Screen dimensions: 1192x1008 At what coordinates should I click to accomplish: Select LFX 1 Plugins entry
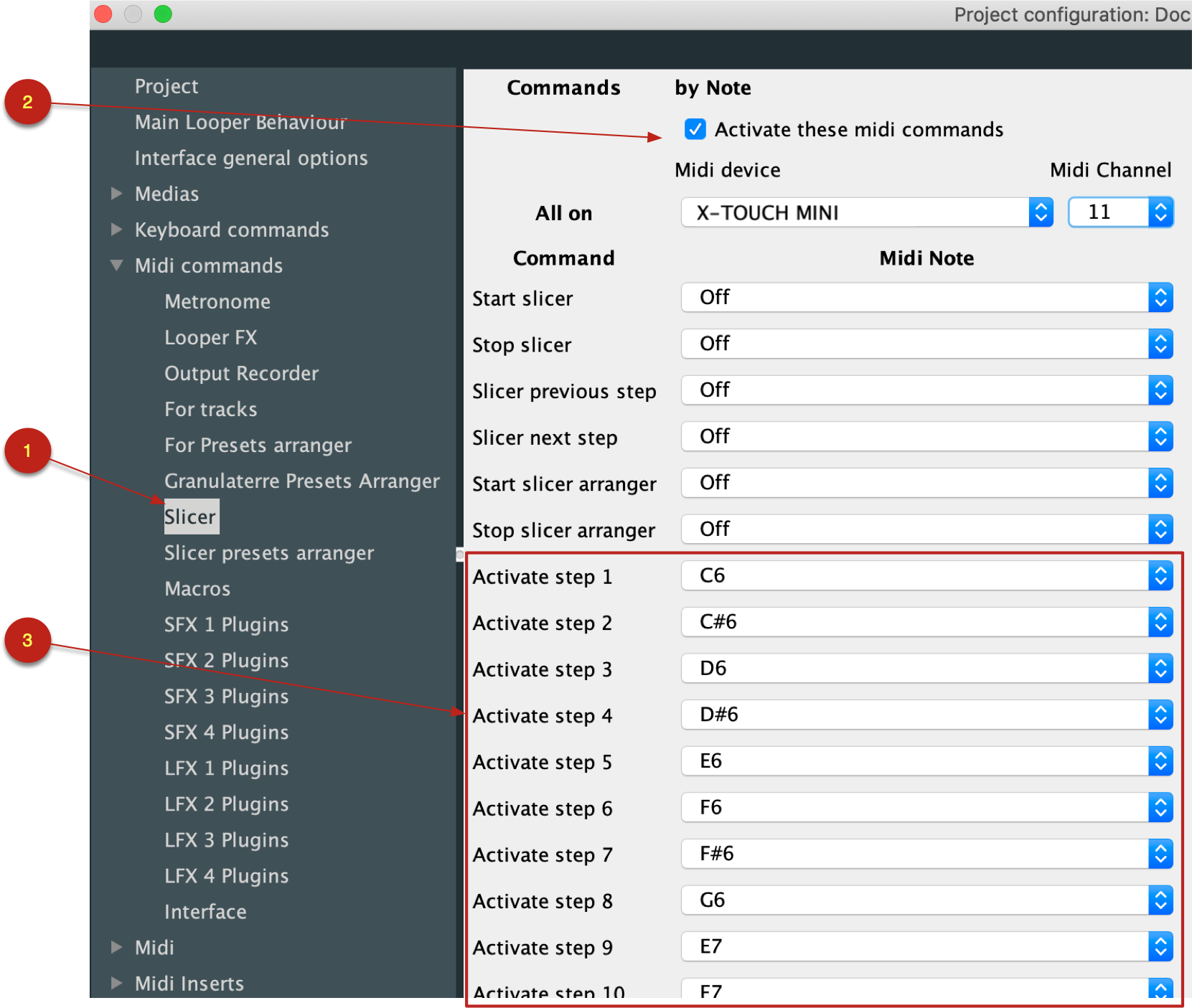226,768
